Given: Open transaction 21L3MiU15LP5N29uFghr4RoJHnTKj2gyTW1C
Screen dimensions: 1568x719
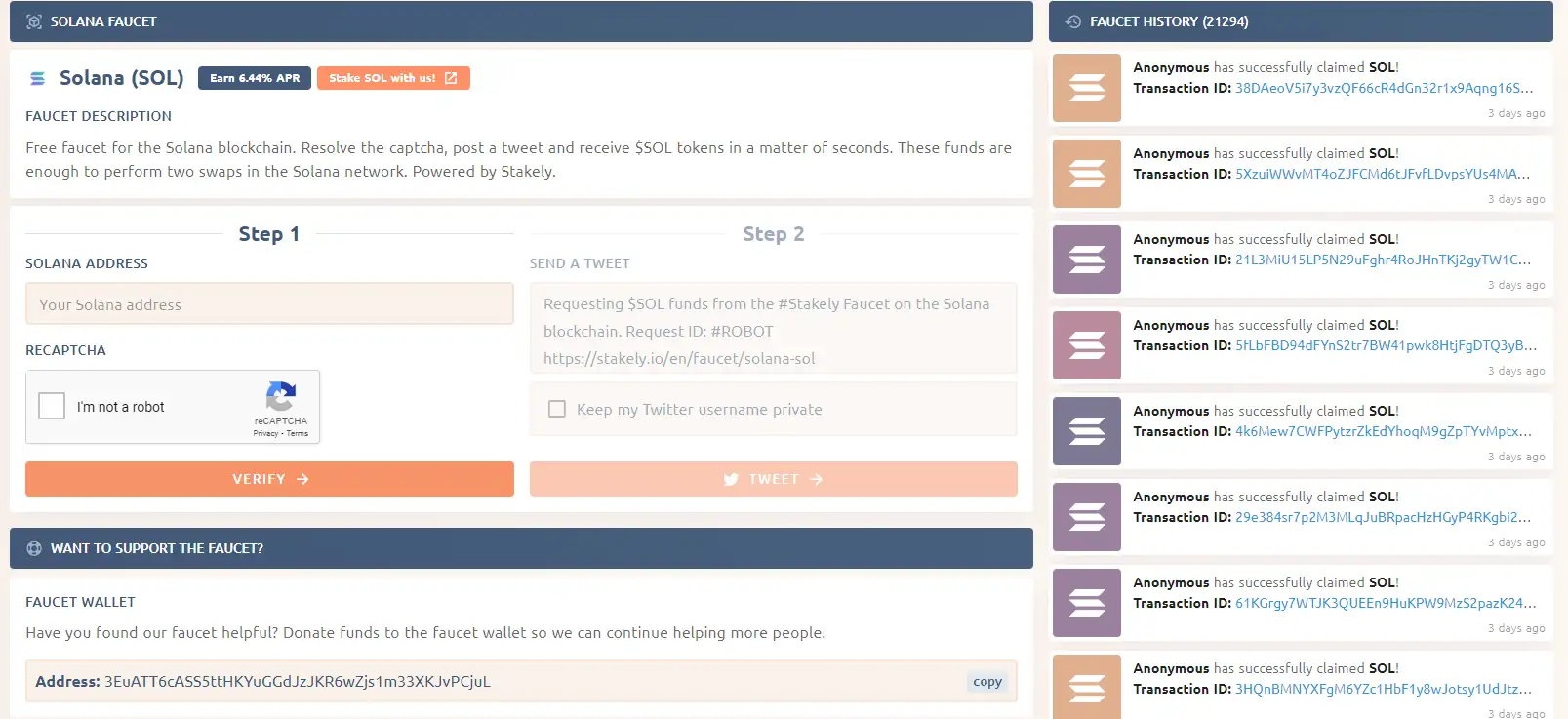Looking at the screenshot, I should pyautogui.click(x=1383, y=260).
